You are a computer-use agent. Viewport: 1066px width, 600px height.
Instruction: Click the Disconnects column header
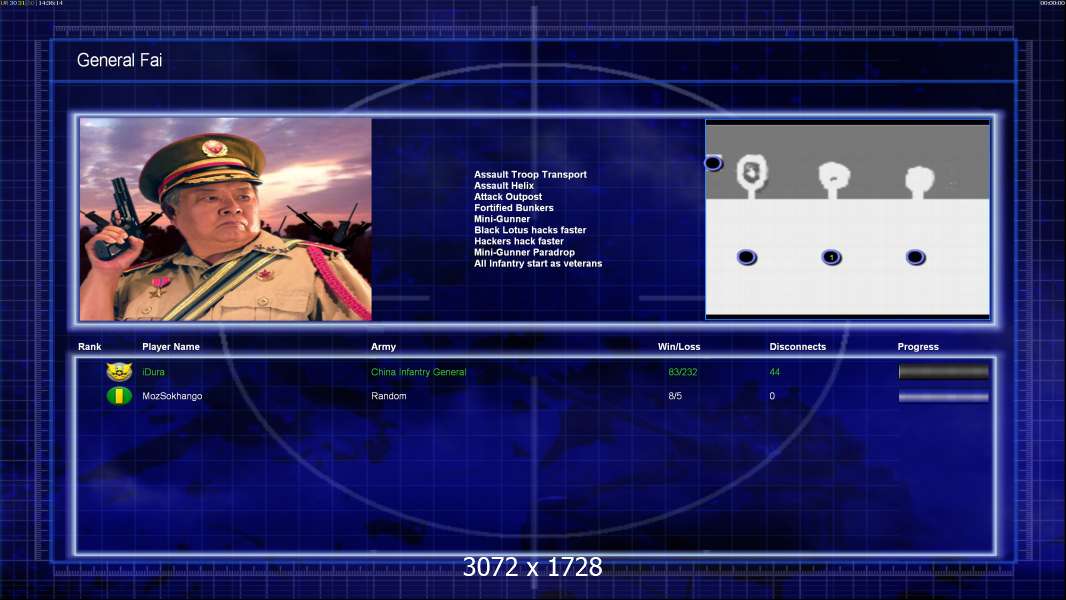click(797, 347)
